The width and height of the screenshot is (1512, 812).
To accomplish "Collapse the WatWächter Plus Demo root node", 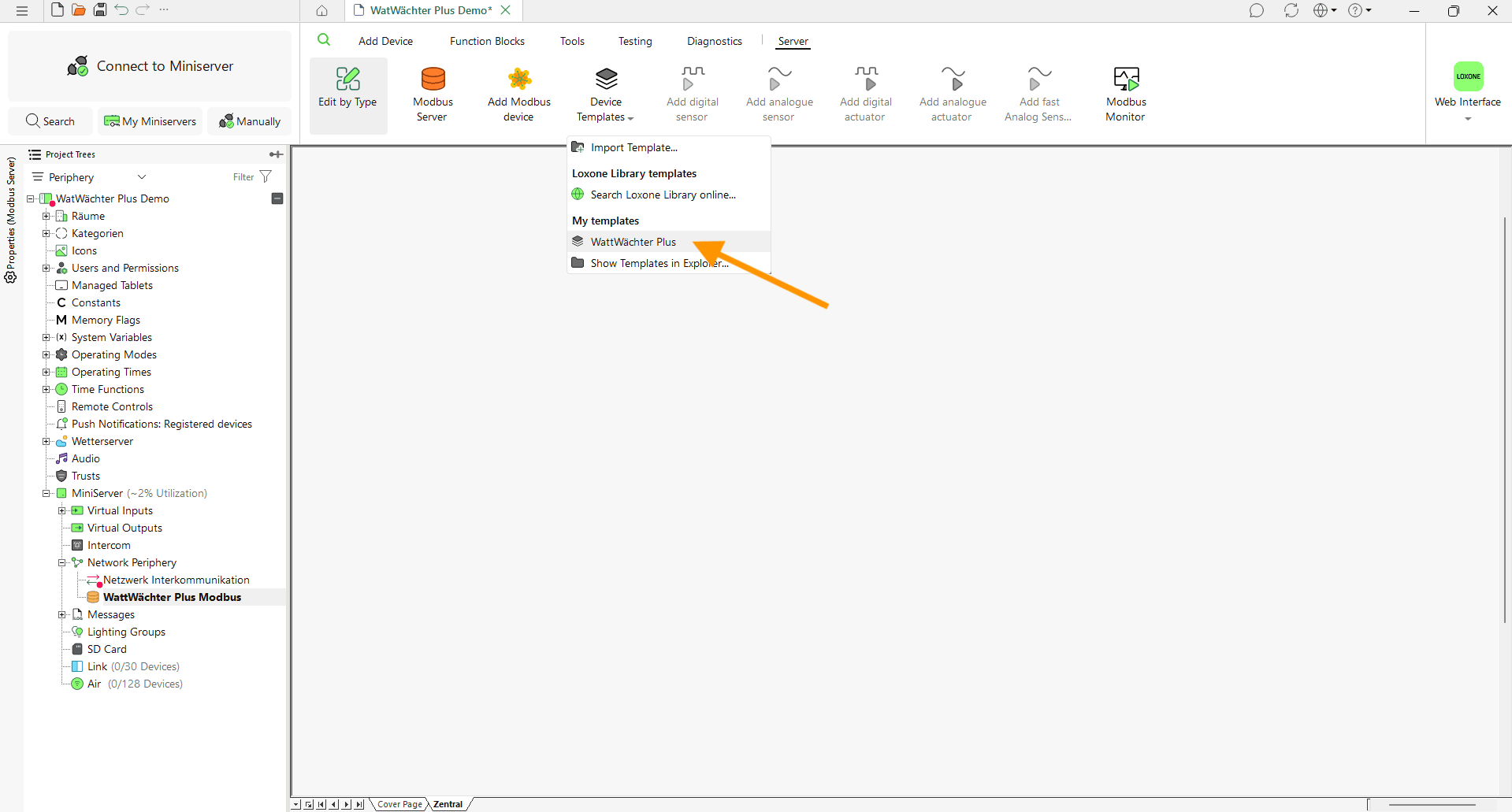I will click(31, 198).
